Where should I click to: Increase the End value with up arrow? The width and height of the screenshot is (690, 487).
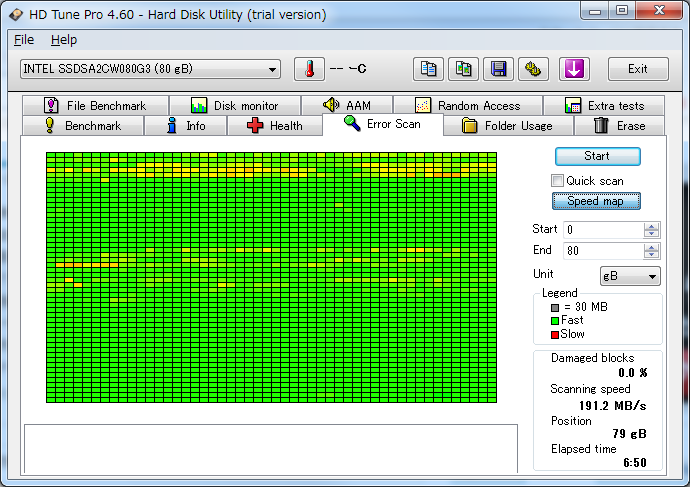point(651,247)
